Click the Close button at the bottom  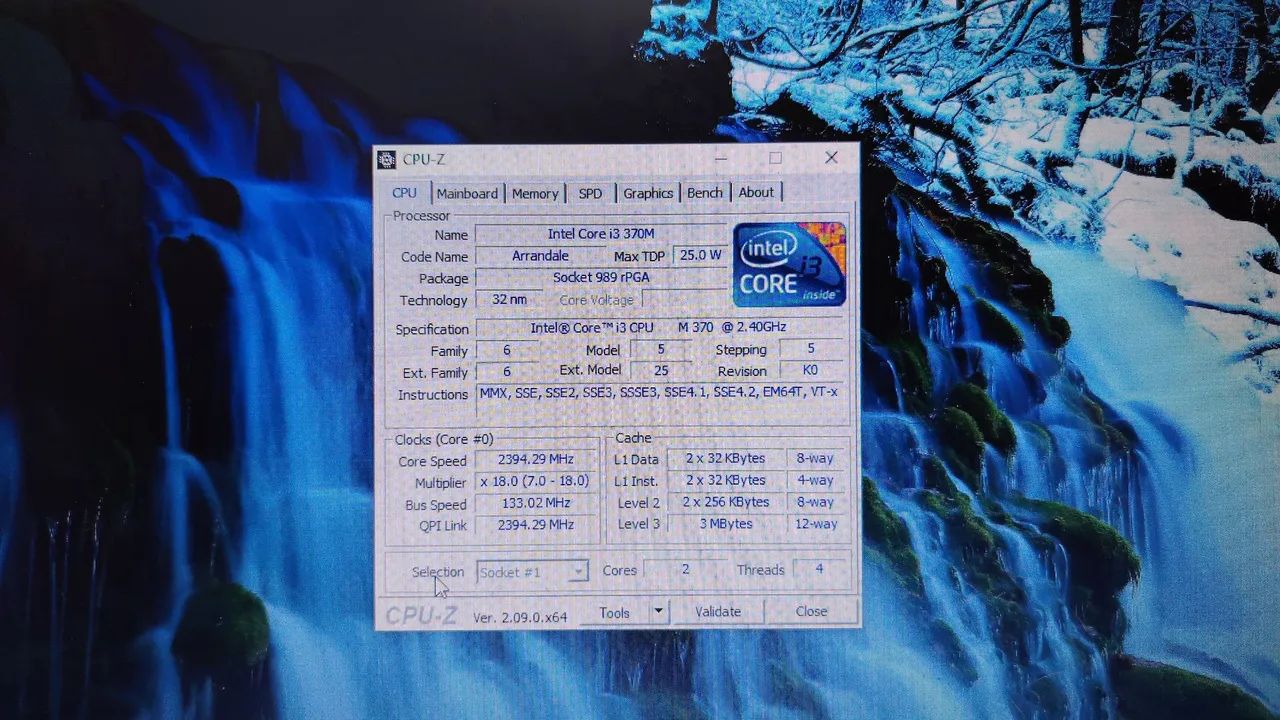pos(811,611)
